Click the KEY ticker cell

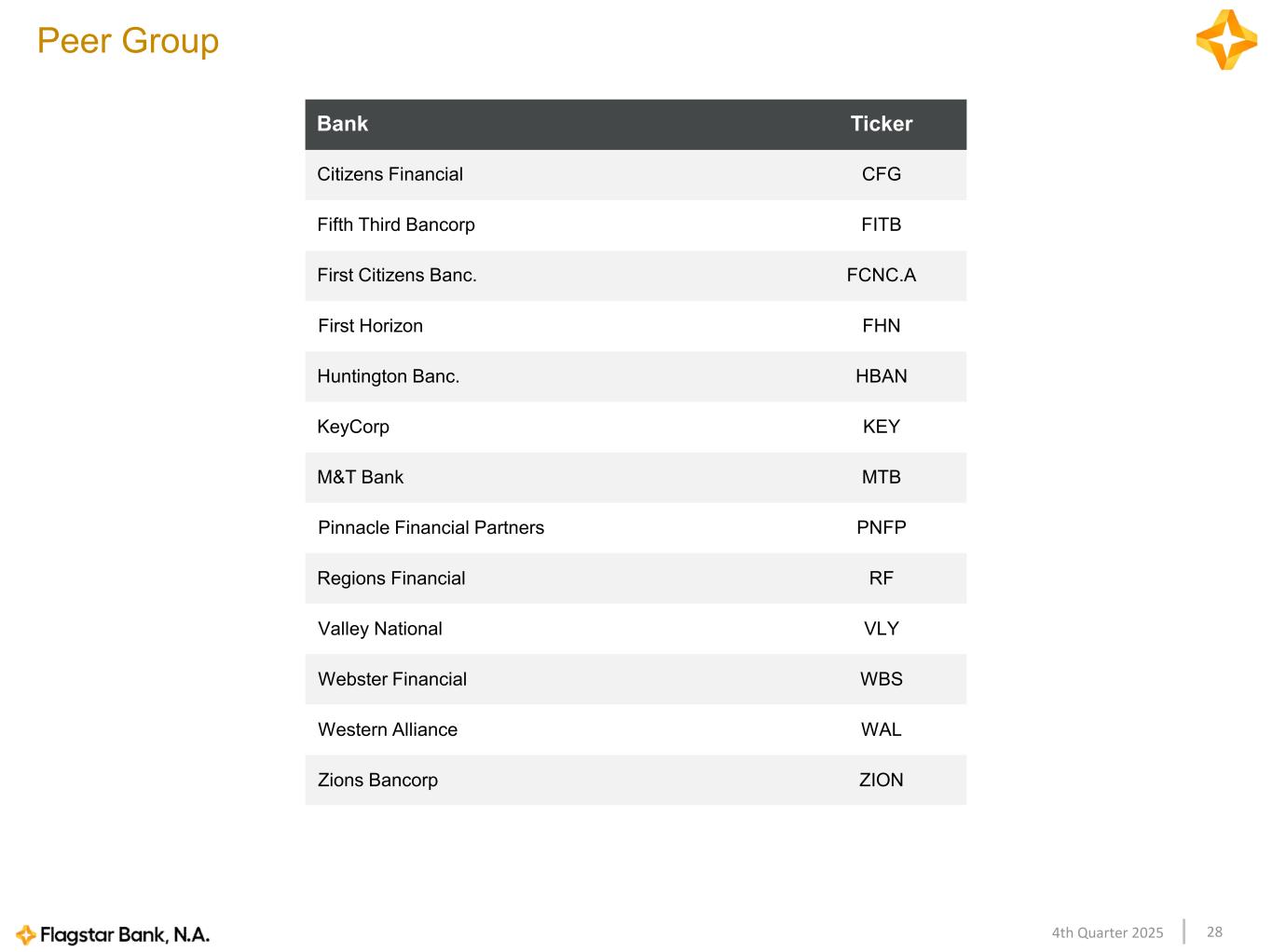pyautogui.click(x=881, y=427)
